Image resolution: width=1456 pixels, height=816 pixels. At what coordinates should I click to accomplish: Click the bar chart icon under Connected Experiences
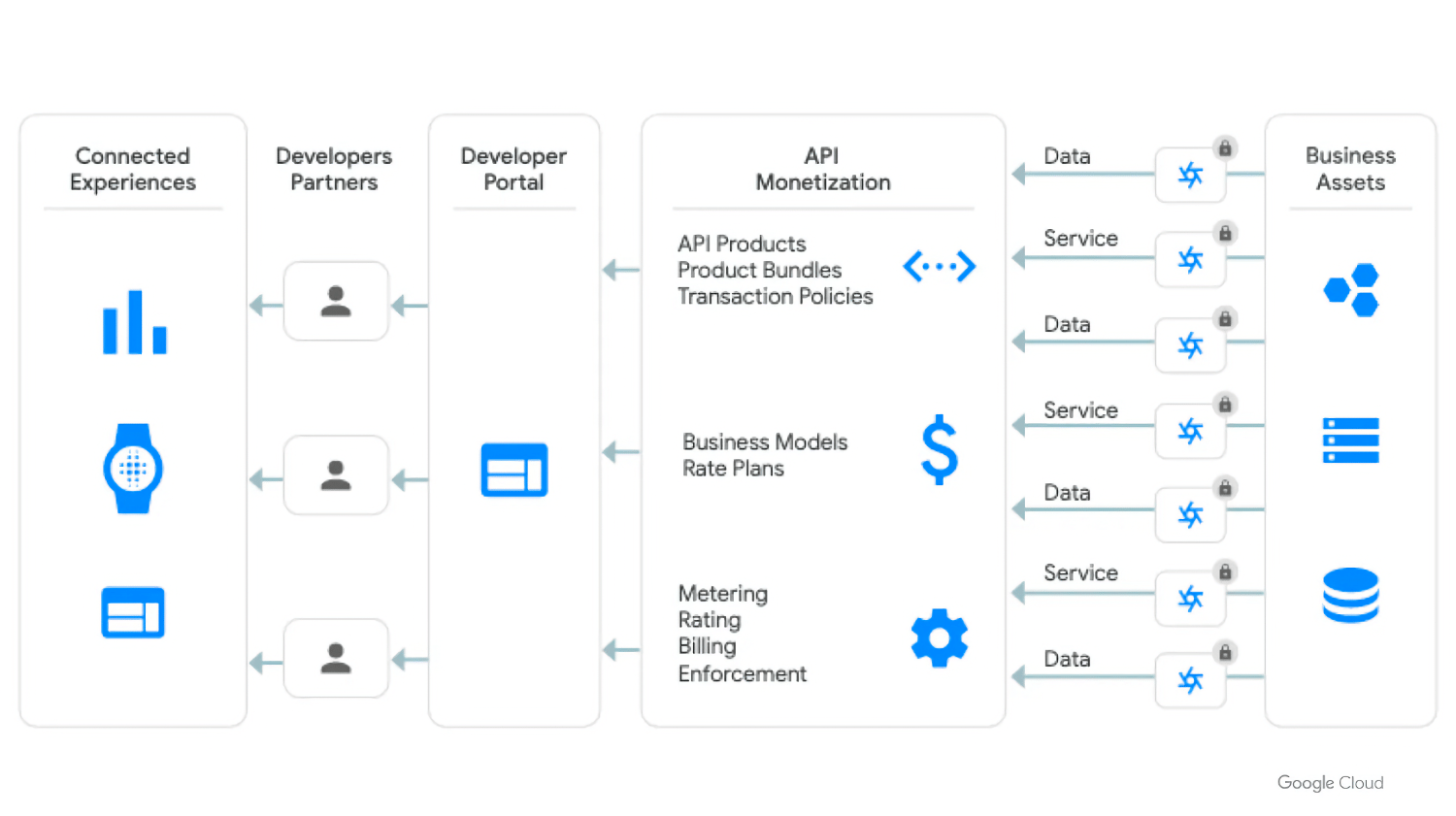click(135, 322)
